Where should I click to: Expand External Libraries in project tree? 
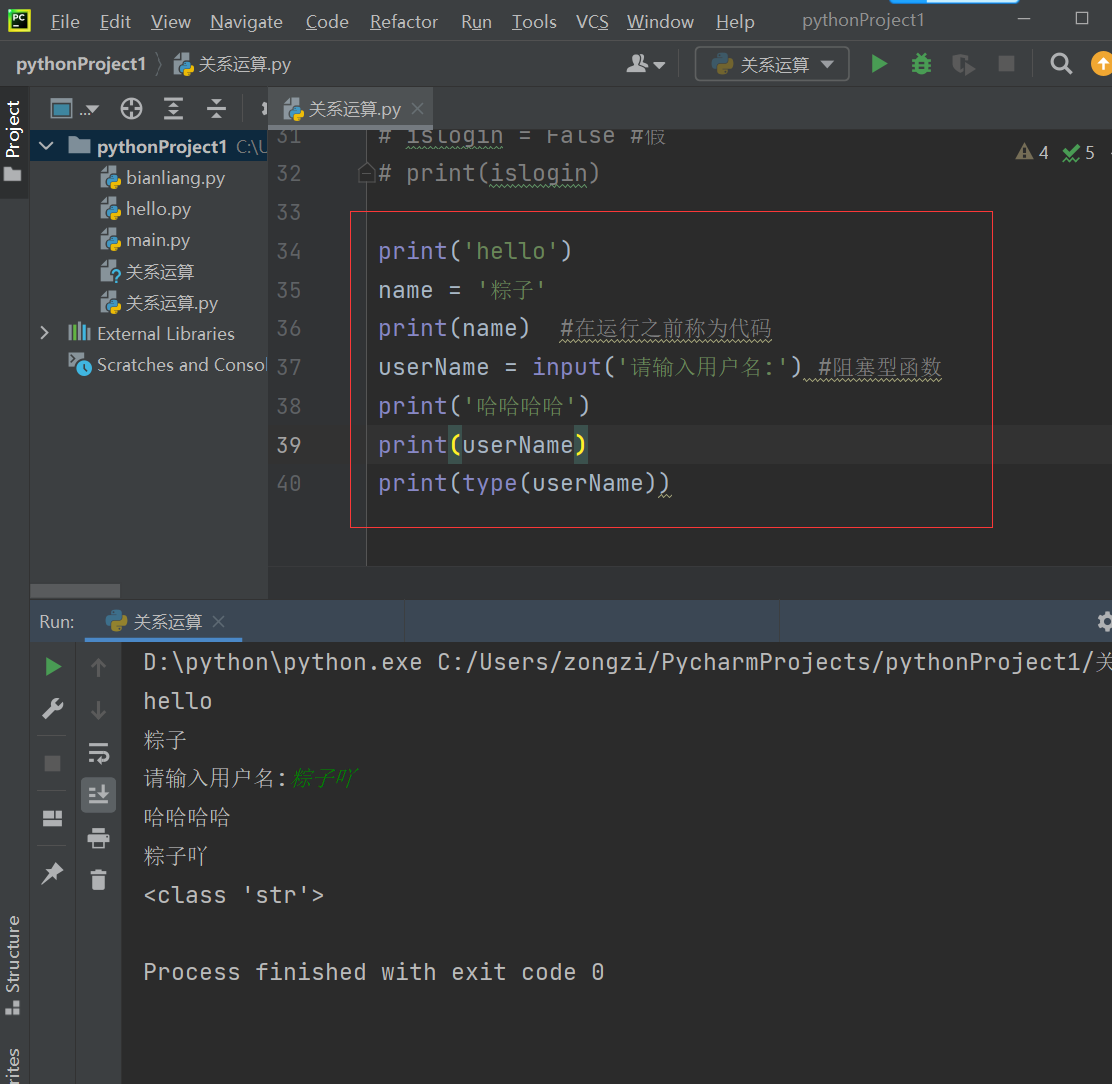point(45,333)
